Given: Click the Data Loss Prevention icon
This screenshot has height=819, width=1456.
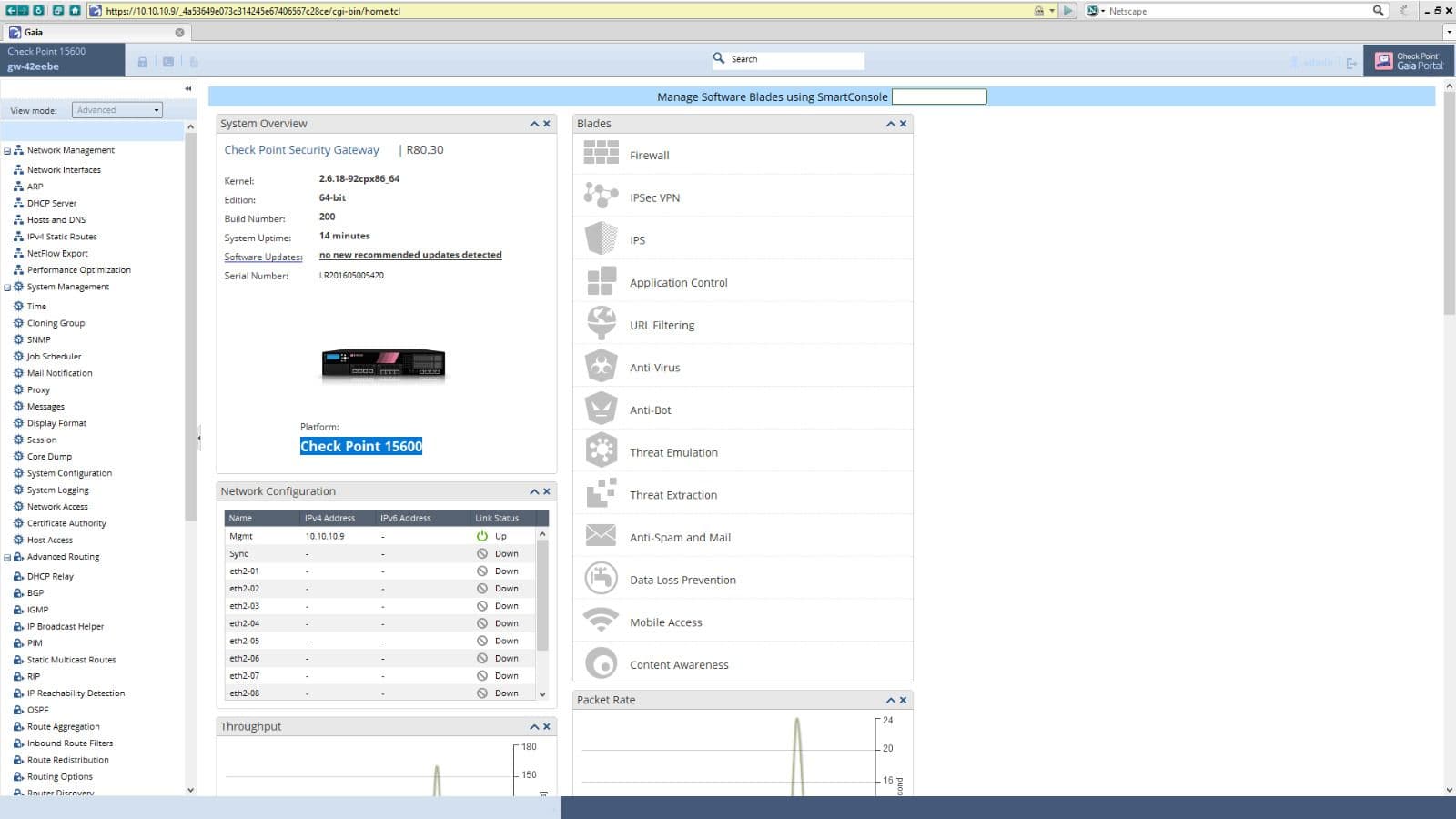Looking at the screenshot, I should click(601, 578).
